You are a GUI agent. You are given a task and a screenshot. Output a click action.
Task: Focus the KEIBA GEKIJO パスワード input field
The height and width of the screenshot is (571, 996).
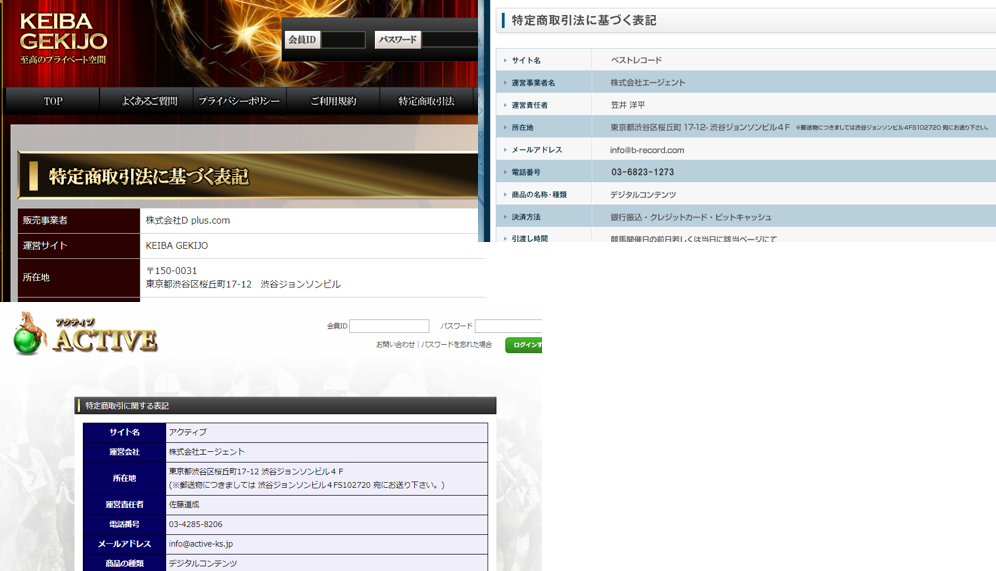click(x=450, y=39)
